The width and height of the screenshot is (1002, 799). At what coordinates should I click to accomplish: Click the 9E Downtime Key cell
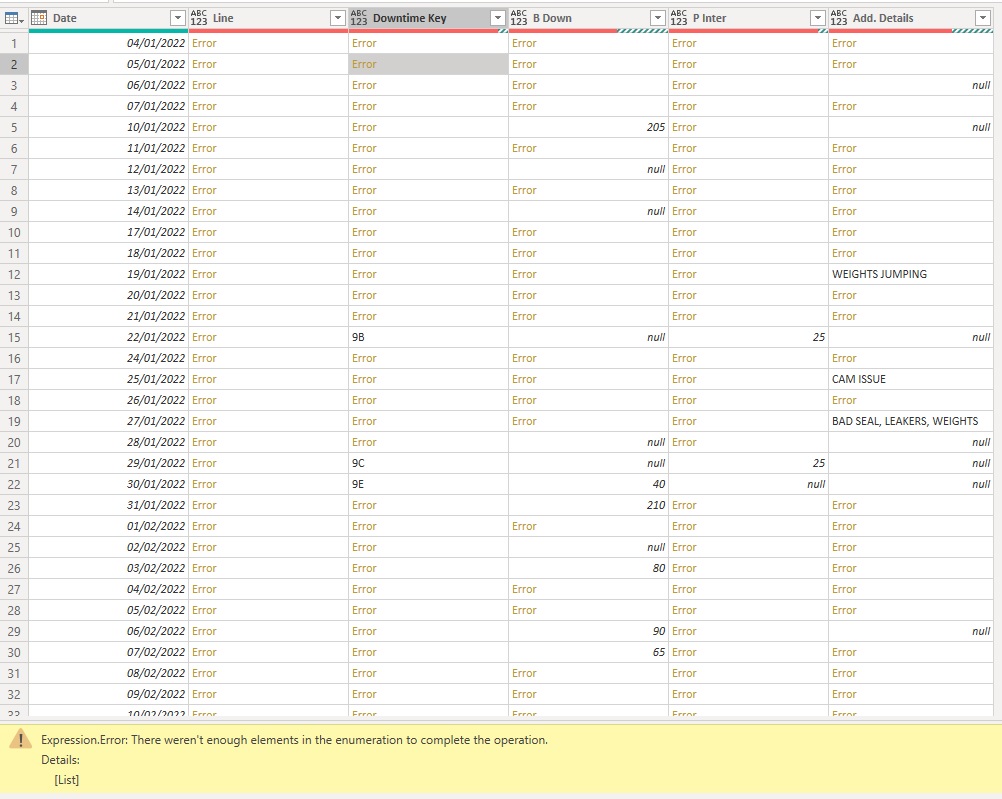pyautogui.click(x=428, y=485)
